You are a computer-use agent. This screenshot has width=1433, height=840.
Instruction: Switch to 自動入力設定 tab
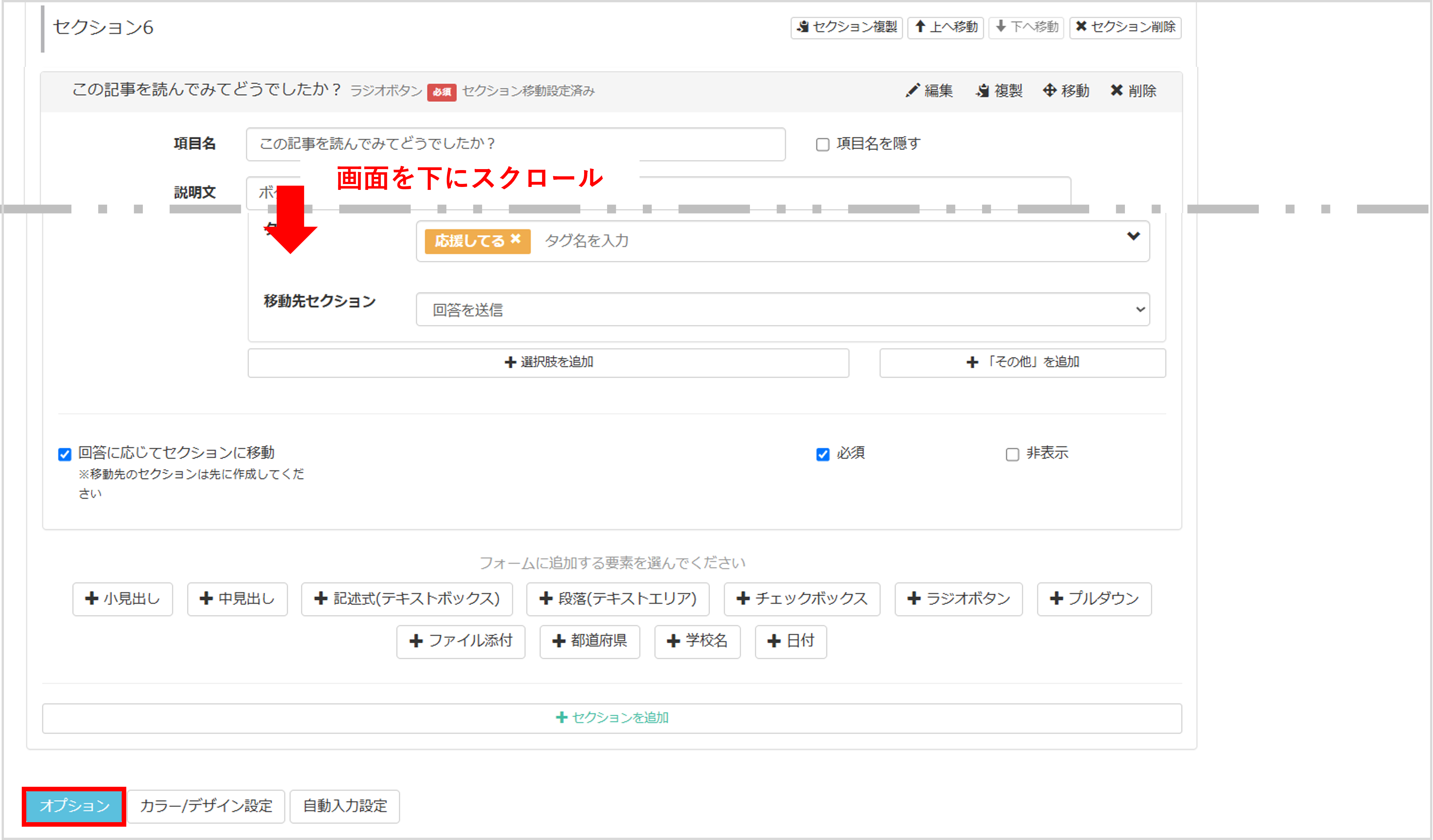(344, 807)
